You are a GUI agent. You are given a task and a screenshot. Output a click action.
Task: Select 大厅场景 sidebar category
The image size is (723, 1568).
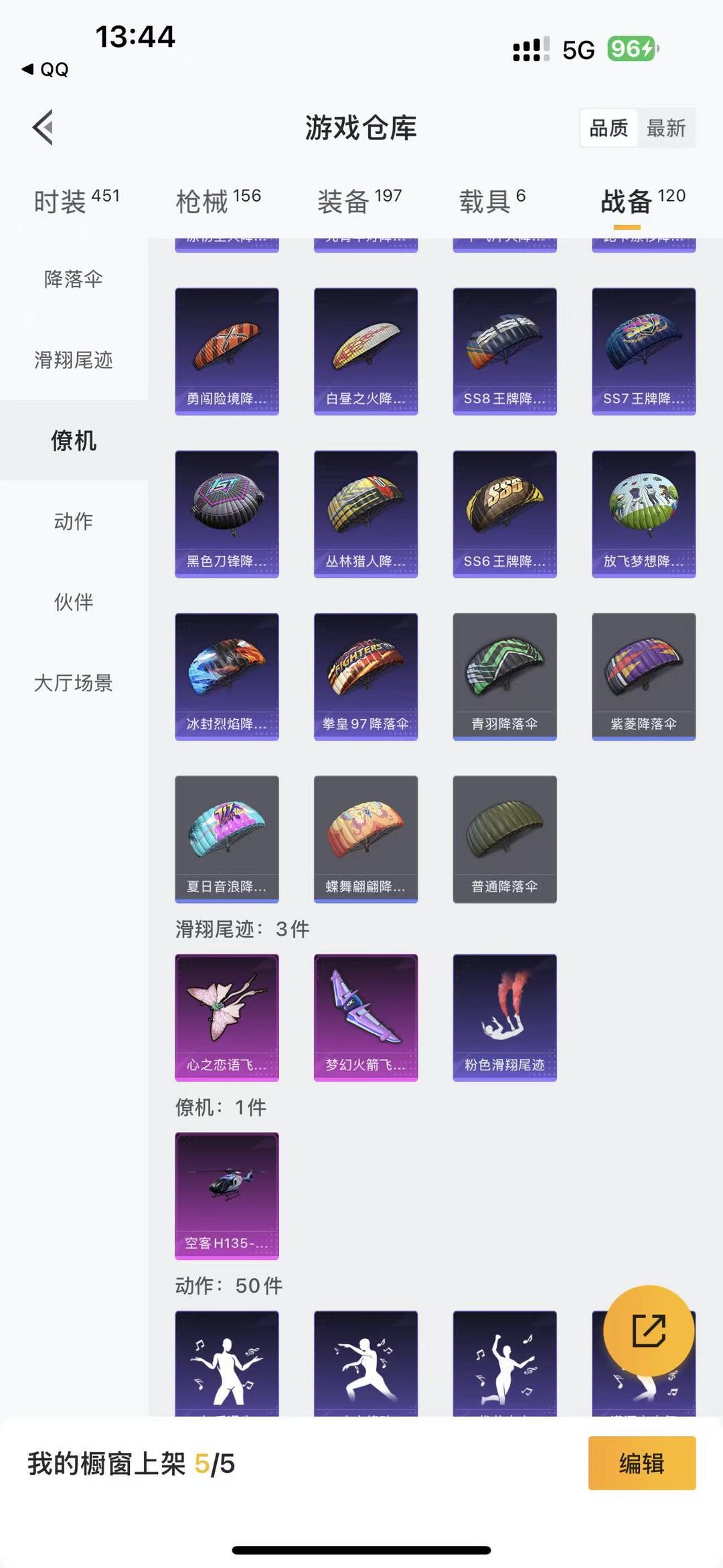(x=74, y=683)
